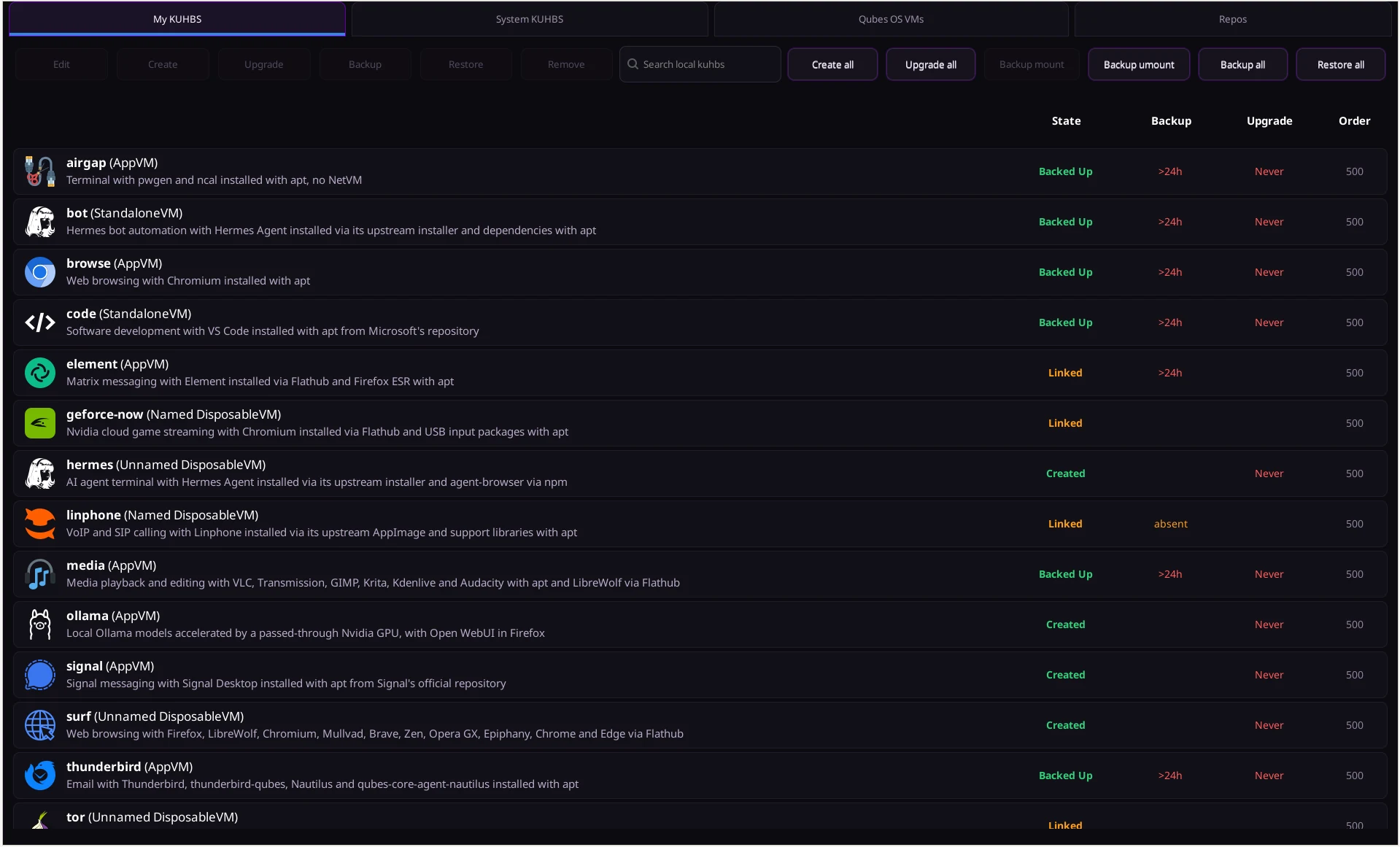Sort by the State column header
1400x847 pixels.
pyautogui.click(x=1066, y=121)
